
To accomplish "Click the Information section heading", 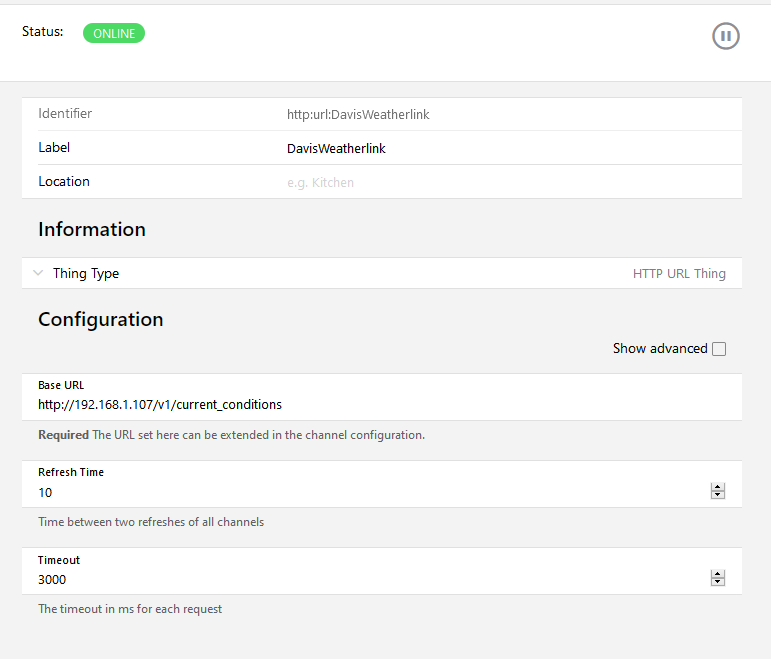I will click(92, 230).
